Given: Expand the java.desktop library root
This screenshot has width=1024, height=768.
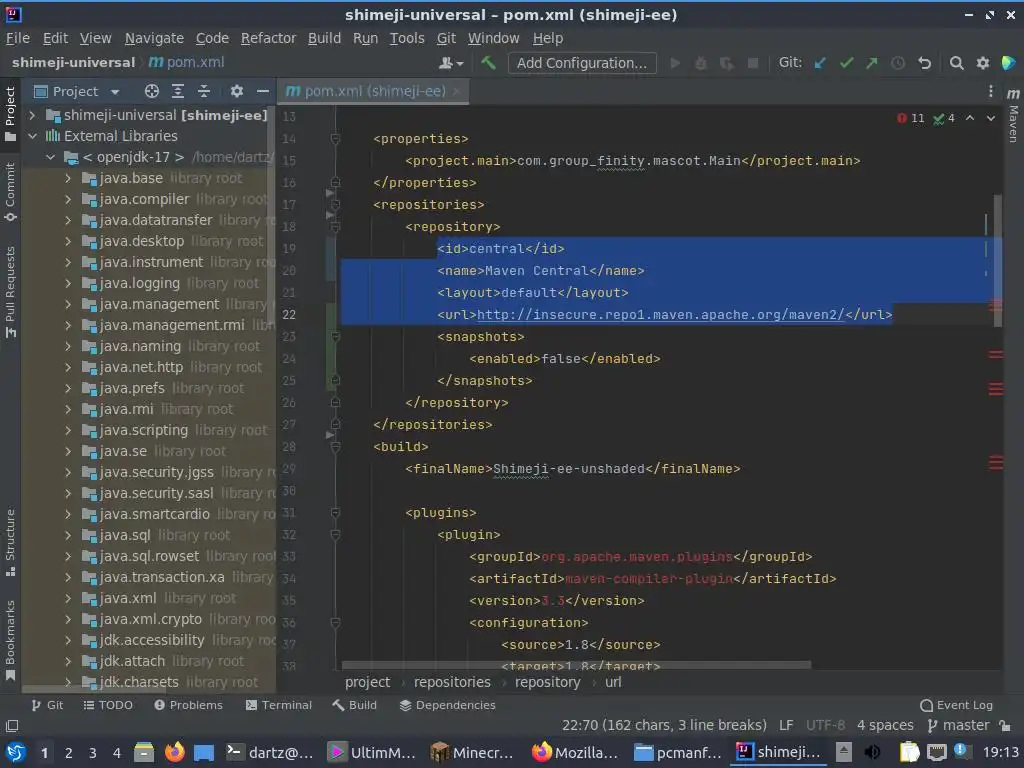Looking at the screenshot, I should click(68, 241).
